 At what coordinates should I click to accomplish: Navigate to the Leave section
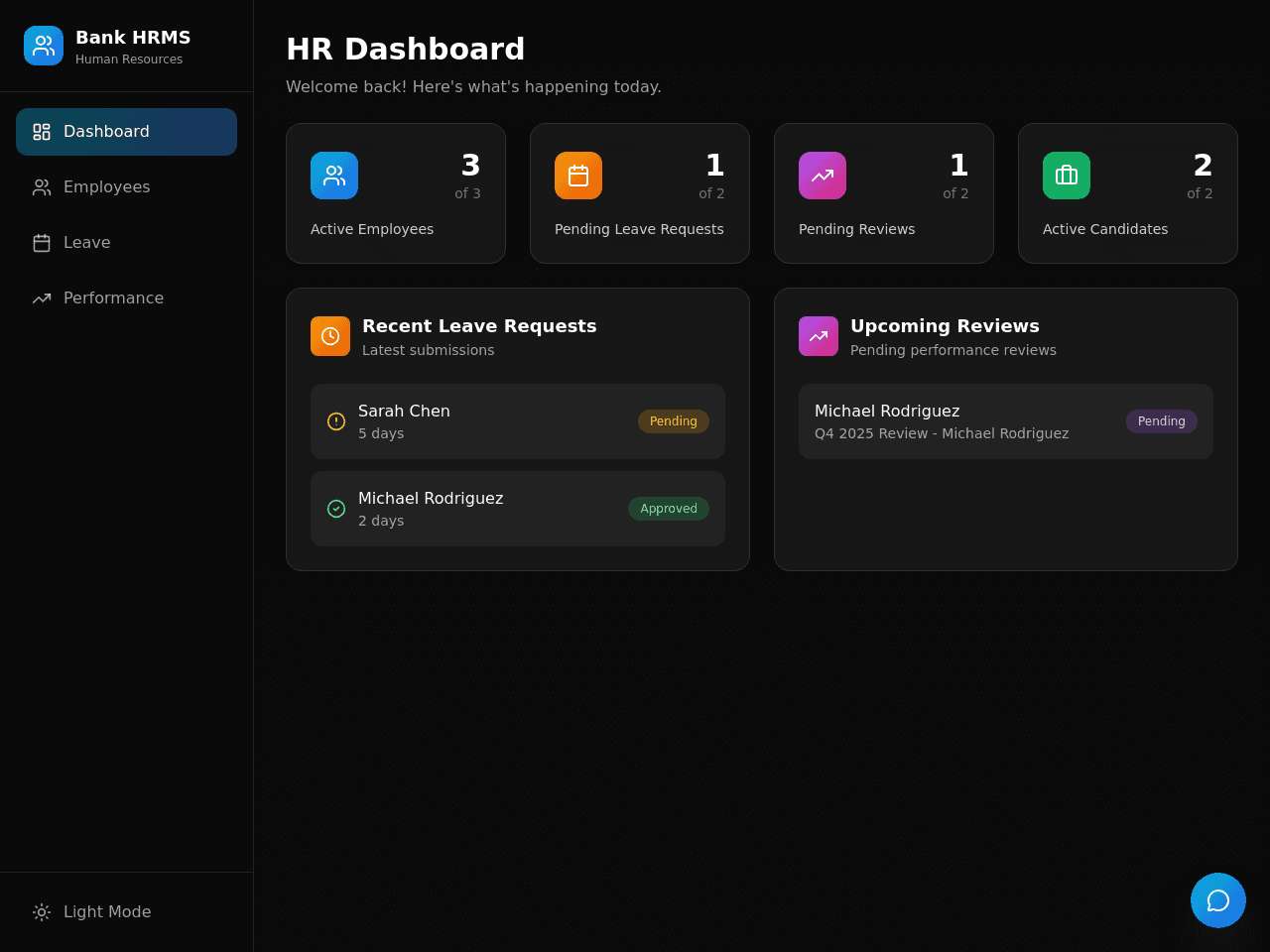126,243
